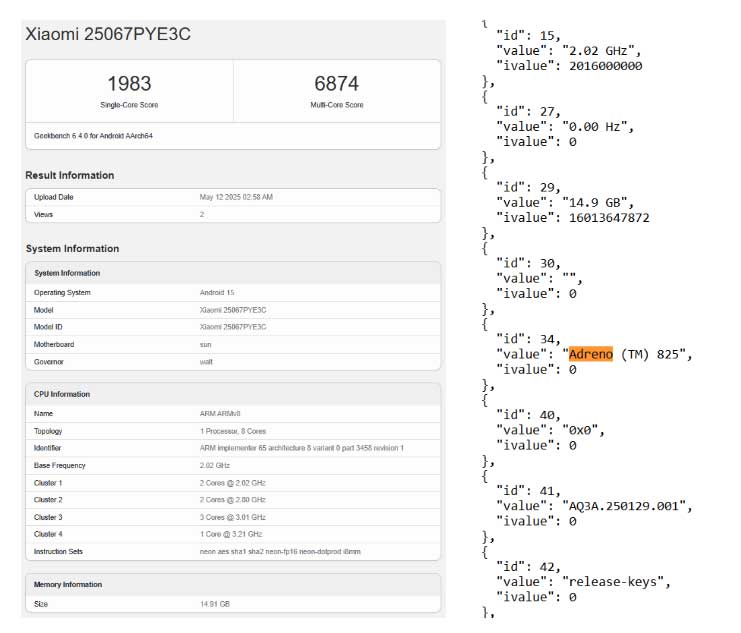This screenshot has height=633, width=741.
Task: Click the Cluster 2 row label
Action: (x=48, y=500)
